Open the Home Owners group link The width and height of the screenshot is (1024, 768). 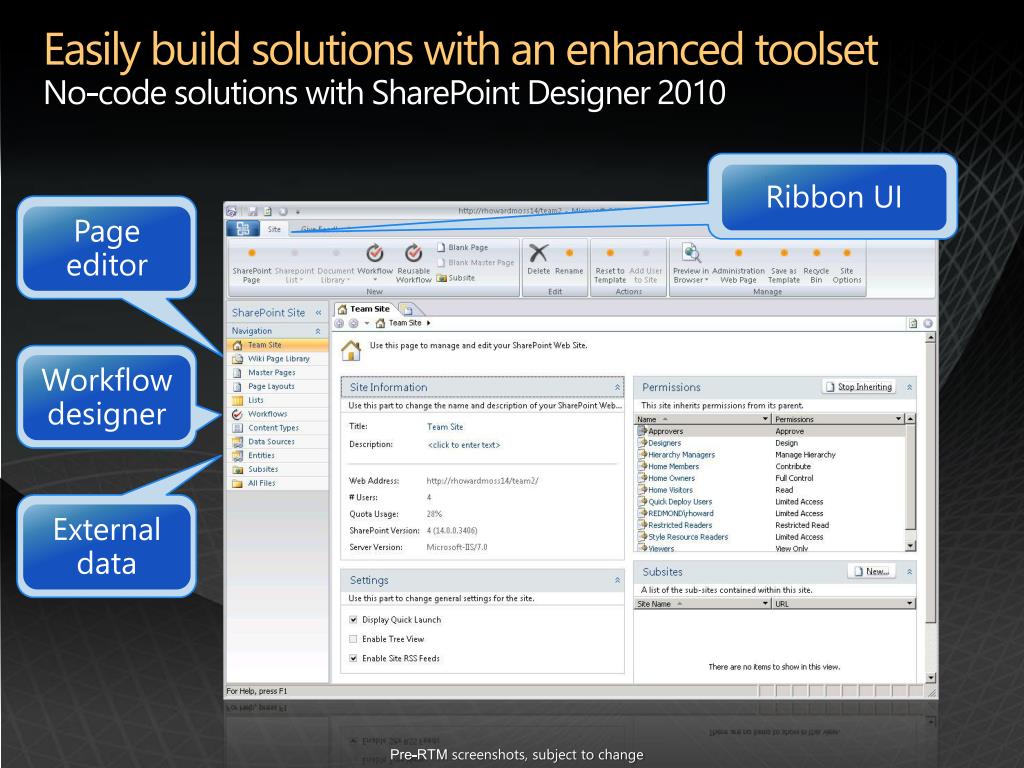coord(671,479)
